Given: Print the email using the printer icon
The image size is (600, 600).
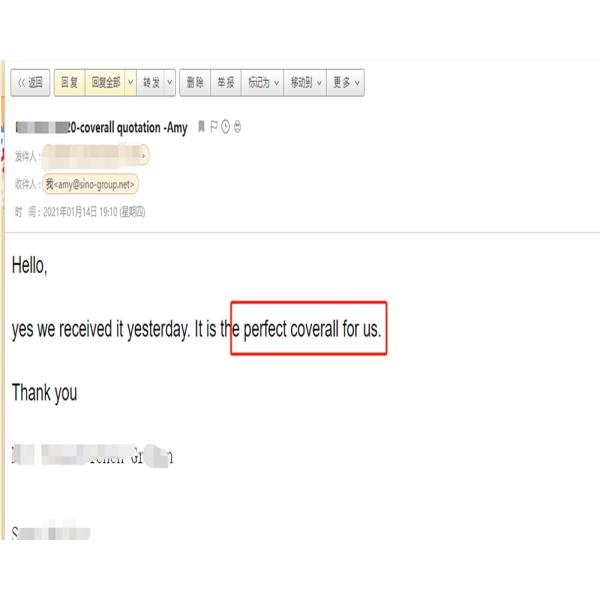Looking at the screenshot, I should click(x=237, y=127).
